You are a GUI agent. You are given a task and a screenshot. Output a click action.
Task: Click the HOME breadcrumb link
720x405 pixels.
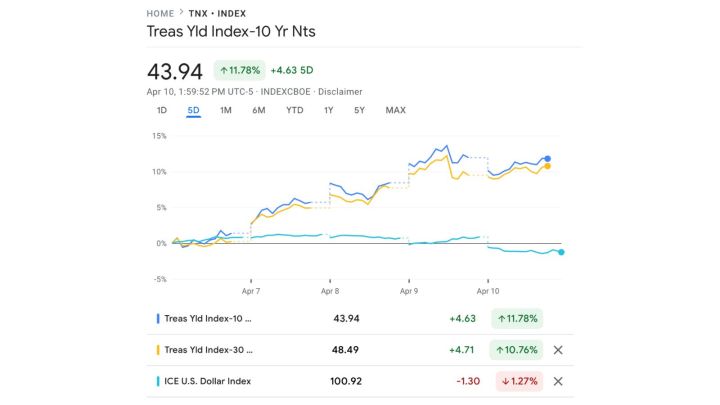point(160,14)
